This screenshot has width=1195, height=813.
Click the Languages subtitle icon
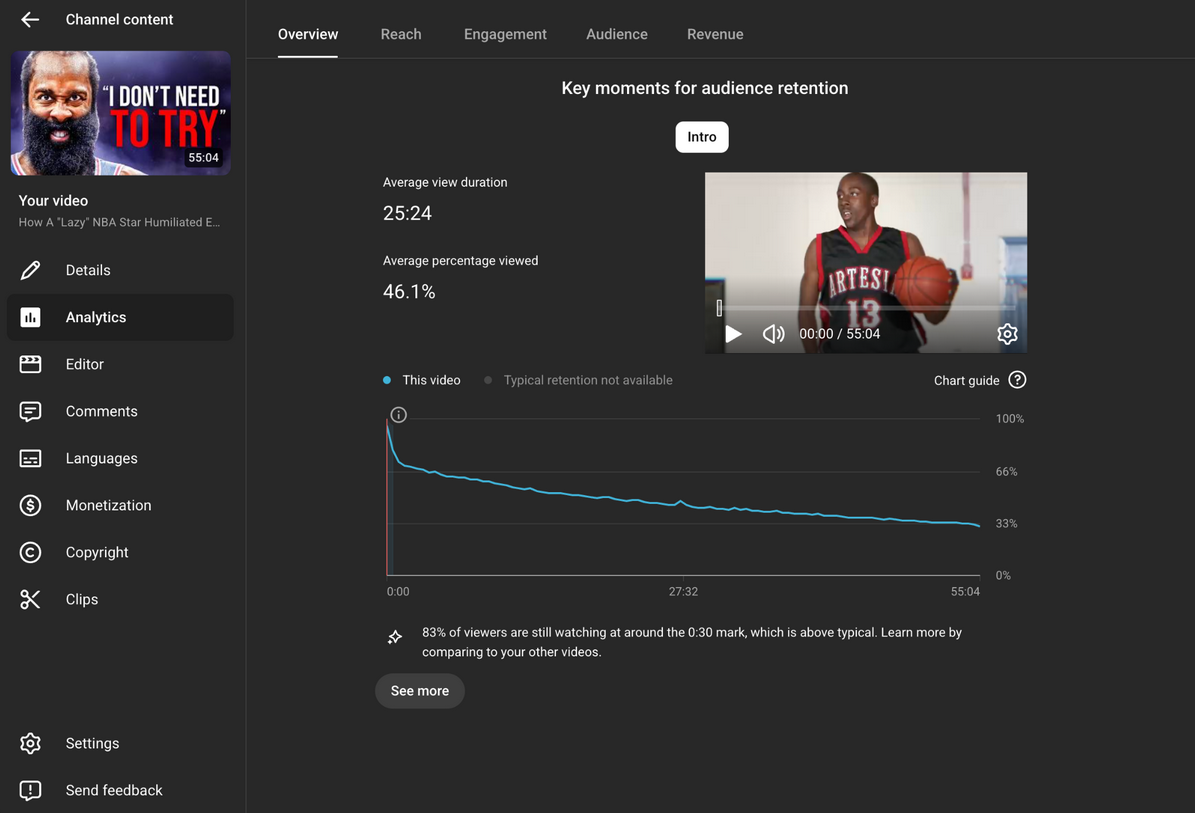(30, 459)
